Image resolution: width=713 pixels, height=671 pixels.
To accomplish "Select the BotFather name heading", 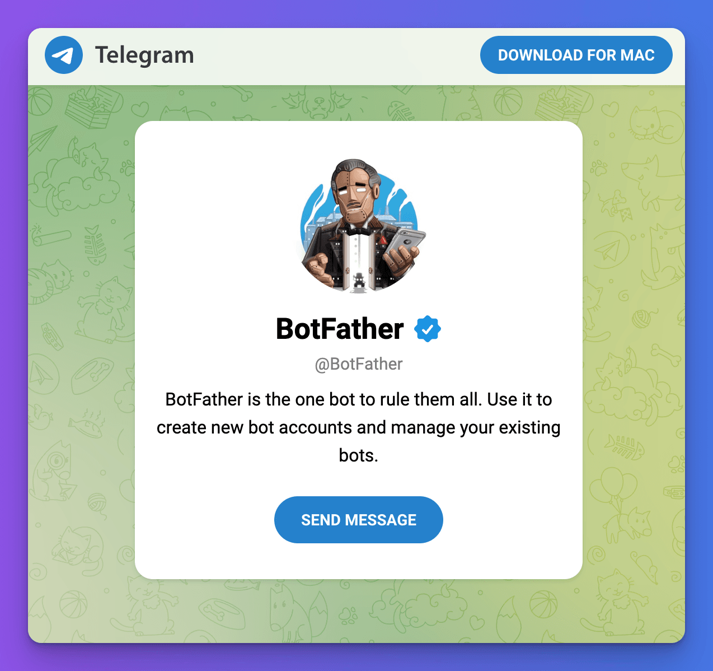I will [x=339, y=329].
